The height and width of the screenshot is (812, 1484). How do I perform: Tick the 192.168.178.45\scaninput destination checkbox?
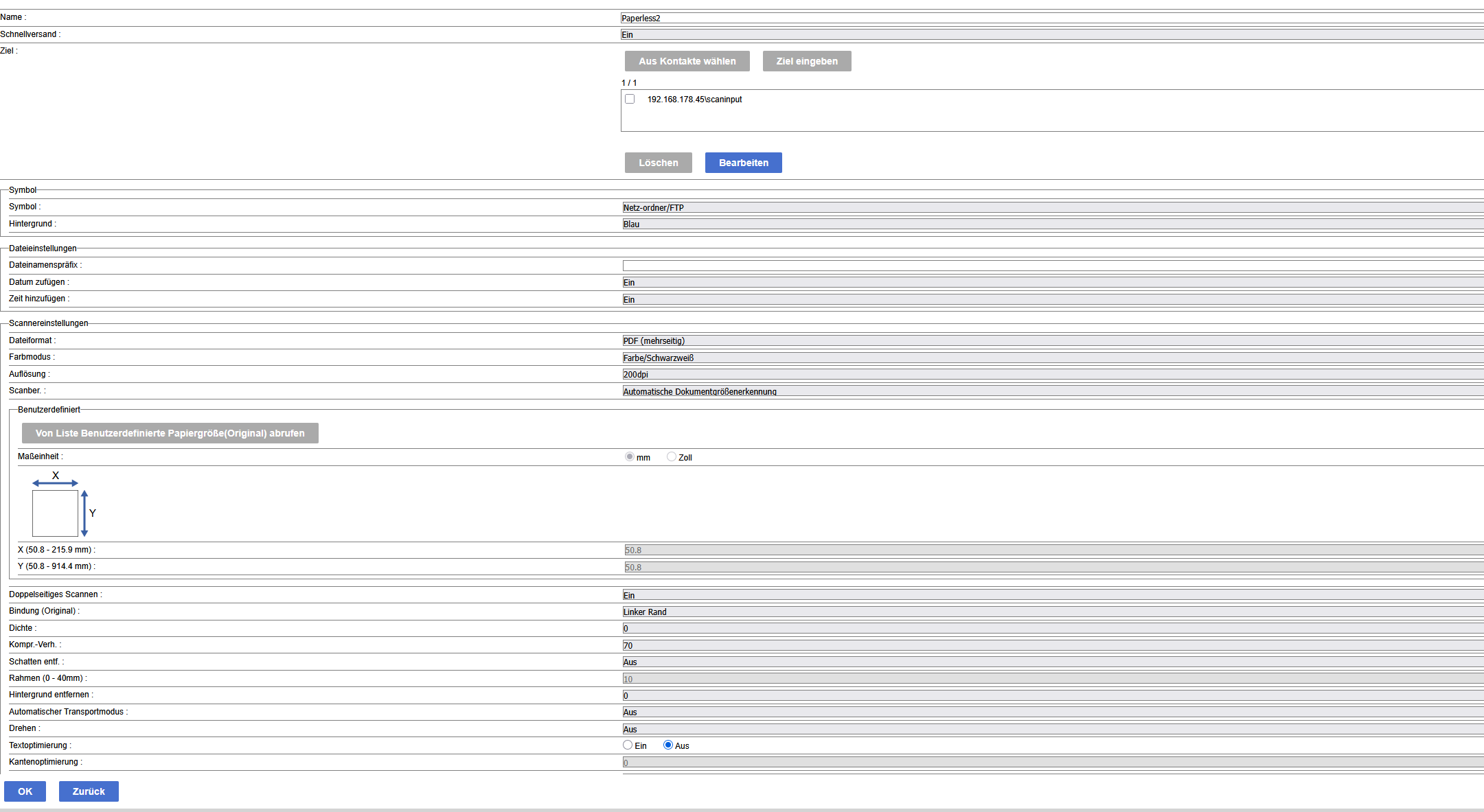pos(630,99)
